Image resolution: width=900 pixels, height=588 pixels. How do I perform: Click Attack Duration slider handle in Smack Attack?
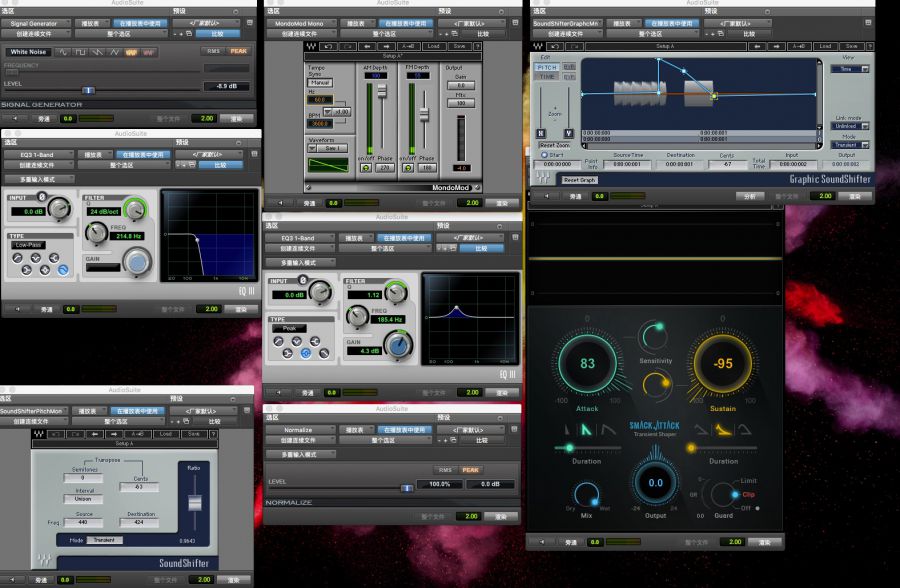pyautogui.click(x=569, y=447)
